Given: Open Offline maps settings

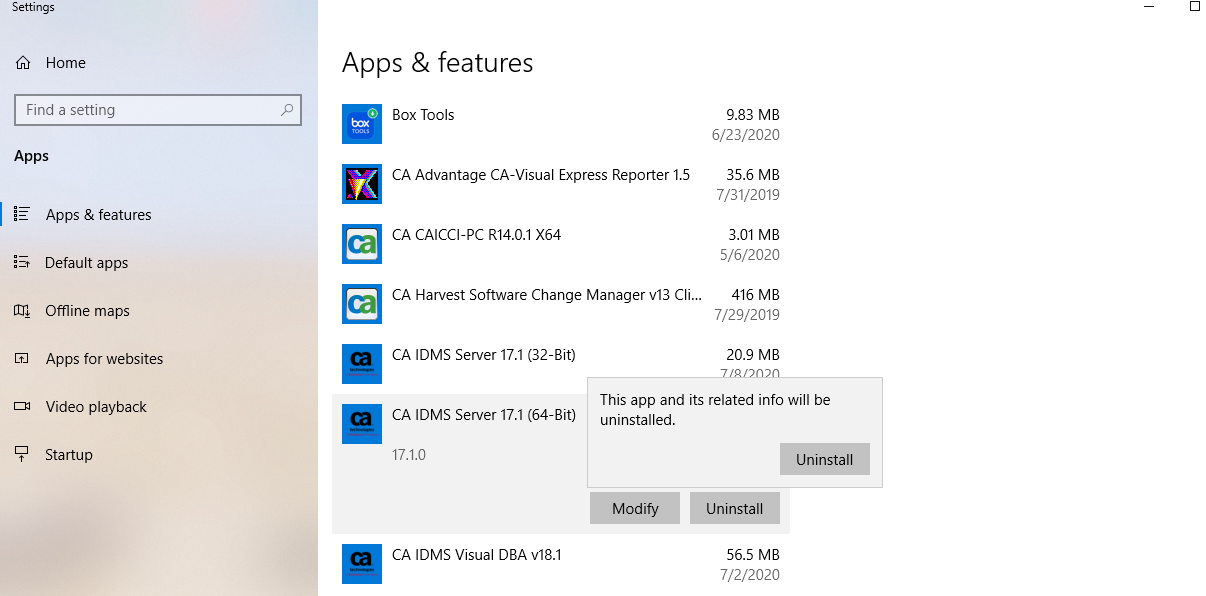Looking at the screenshot, I should pyautogui.click(x=87, y=311).
